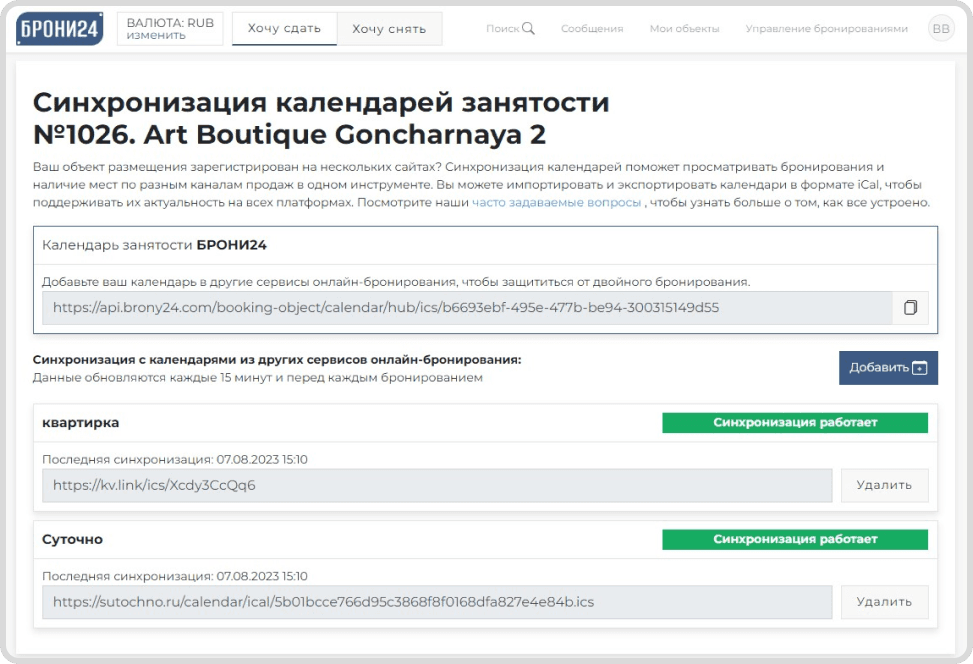Click the sutochno.ru calendar URL field
This screenshot has width=973, height=664.
(437, 602)
